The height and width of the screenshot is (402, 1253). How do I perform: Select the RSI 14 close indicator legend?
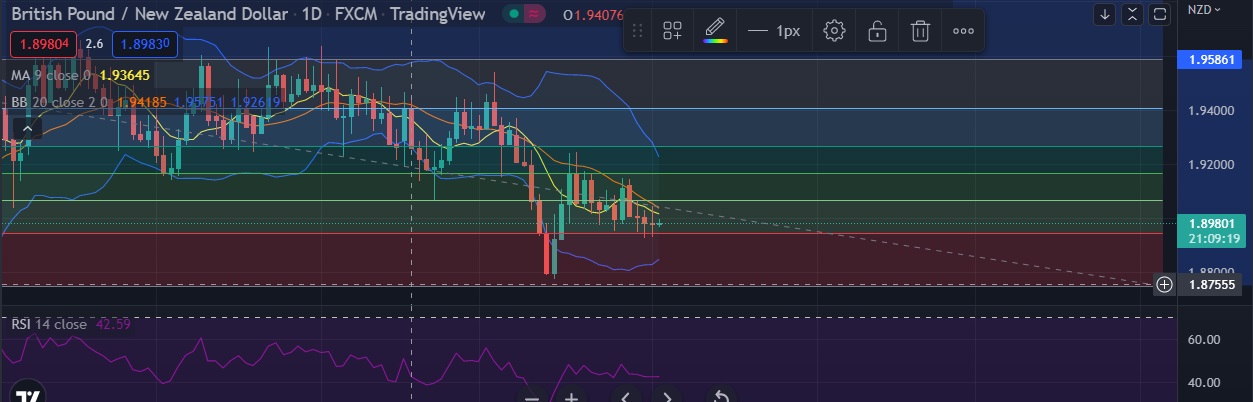[x=49, y=324]
